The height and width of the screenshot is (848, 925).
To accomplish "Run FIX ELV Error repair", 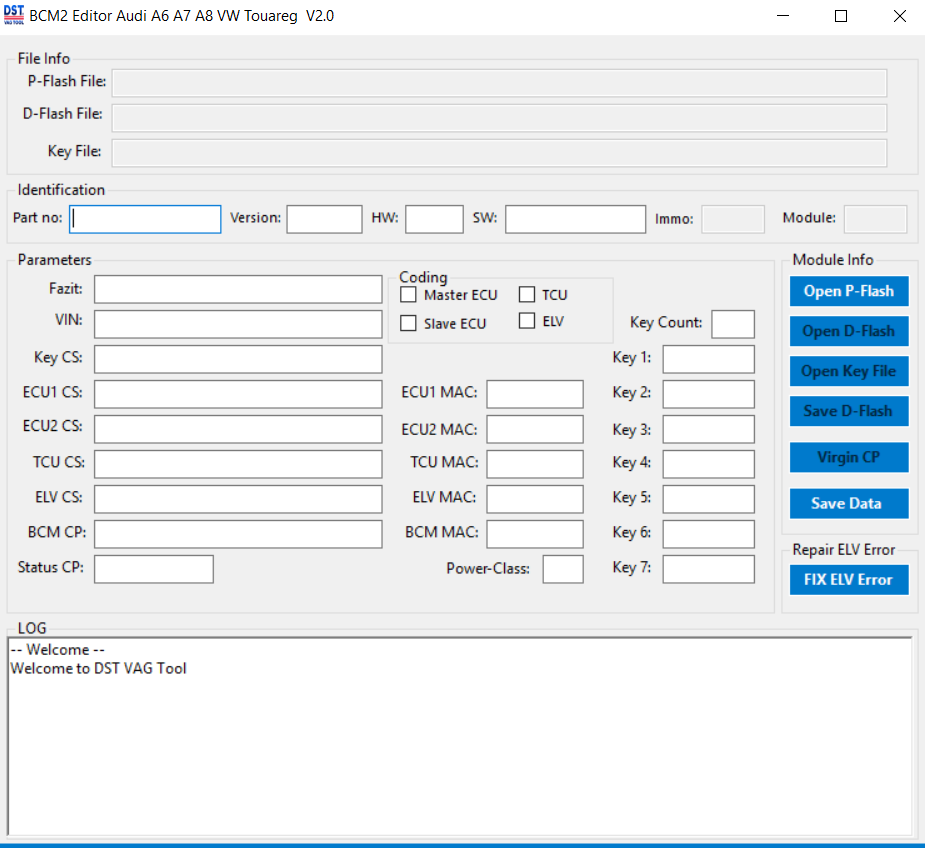I will pyautogui.click(x=849, y=579).
